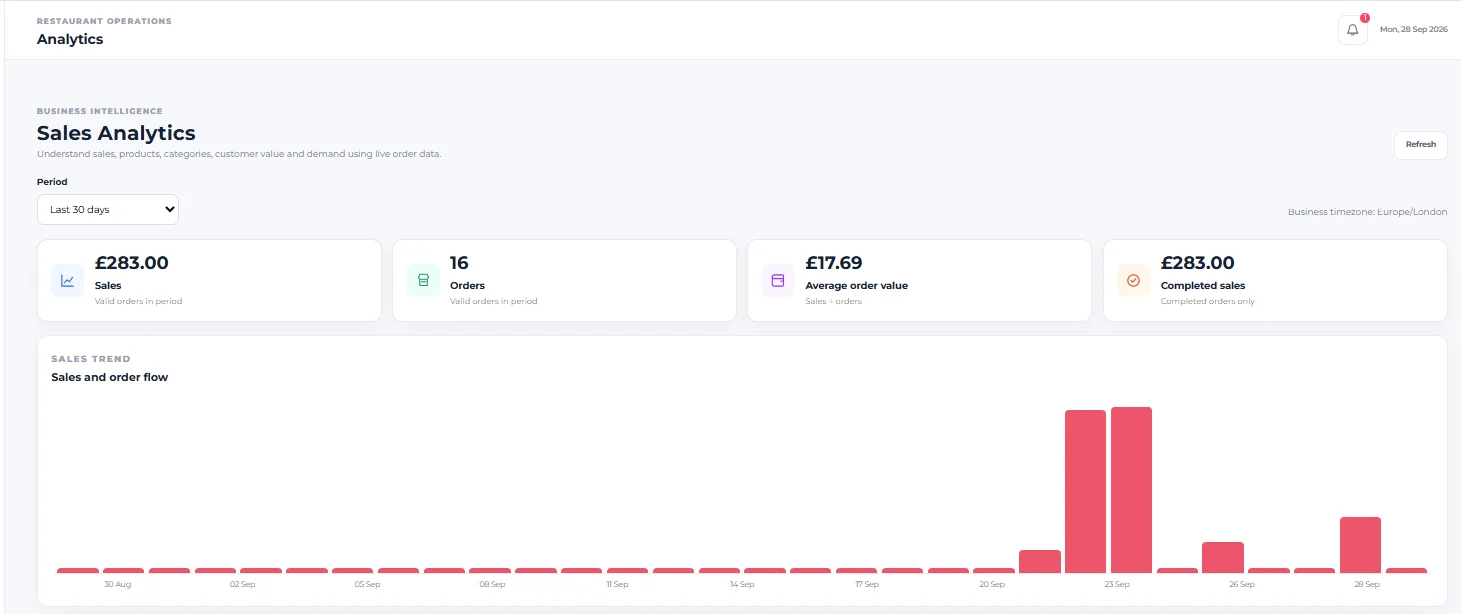The image size is (1461, 614).
Task: Click the BUSINESS INTELLIGENCE label
Action: [x=100, y=112]
